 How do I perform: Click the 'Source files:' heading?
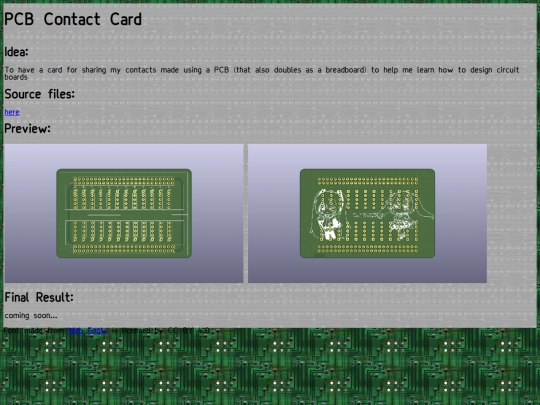coord(40,94)
